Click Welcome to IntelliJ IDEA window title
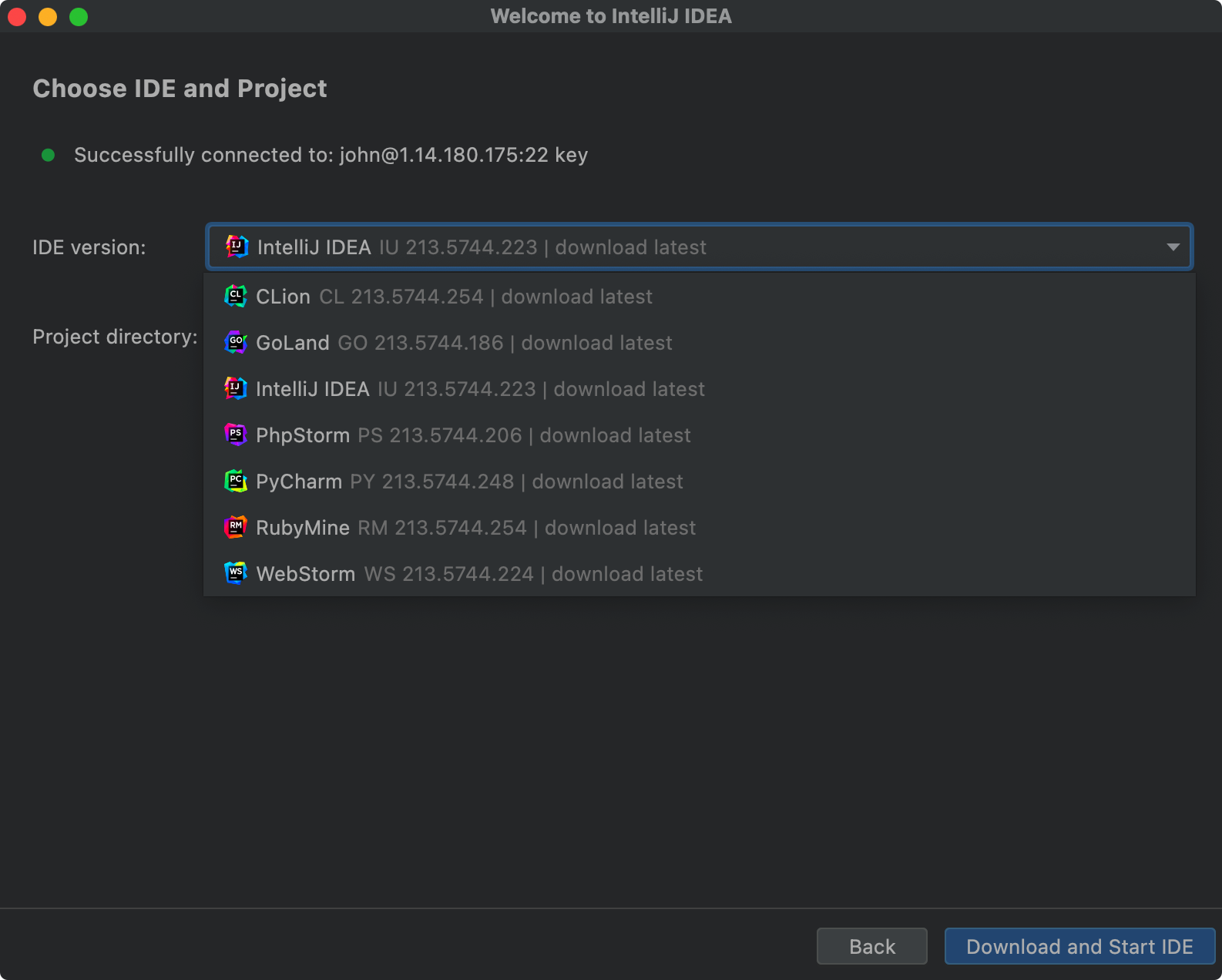 coord(611,16)
